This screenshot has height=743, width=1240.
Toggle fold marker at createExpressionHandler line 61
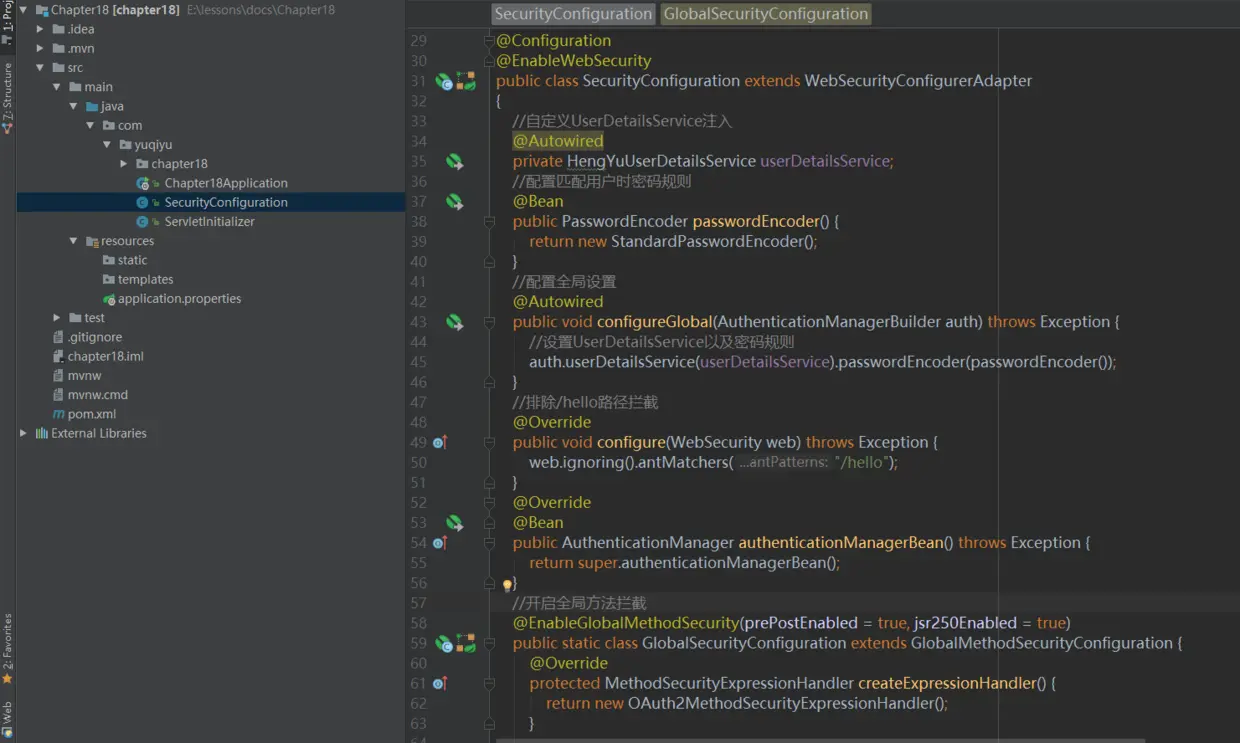tap(489, 683)
